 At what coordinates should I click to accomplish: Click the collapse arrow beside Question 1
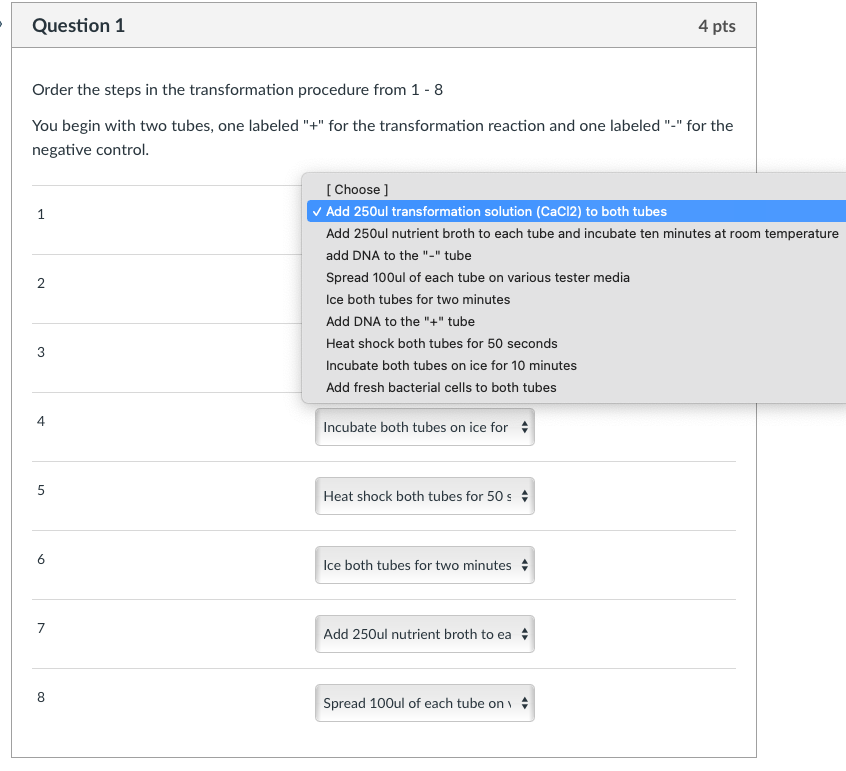point(3,25)
